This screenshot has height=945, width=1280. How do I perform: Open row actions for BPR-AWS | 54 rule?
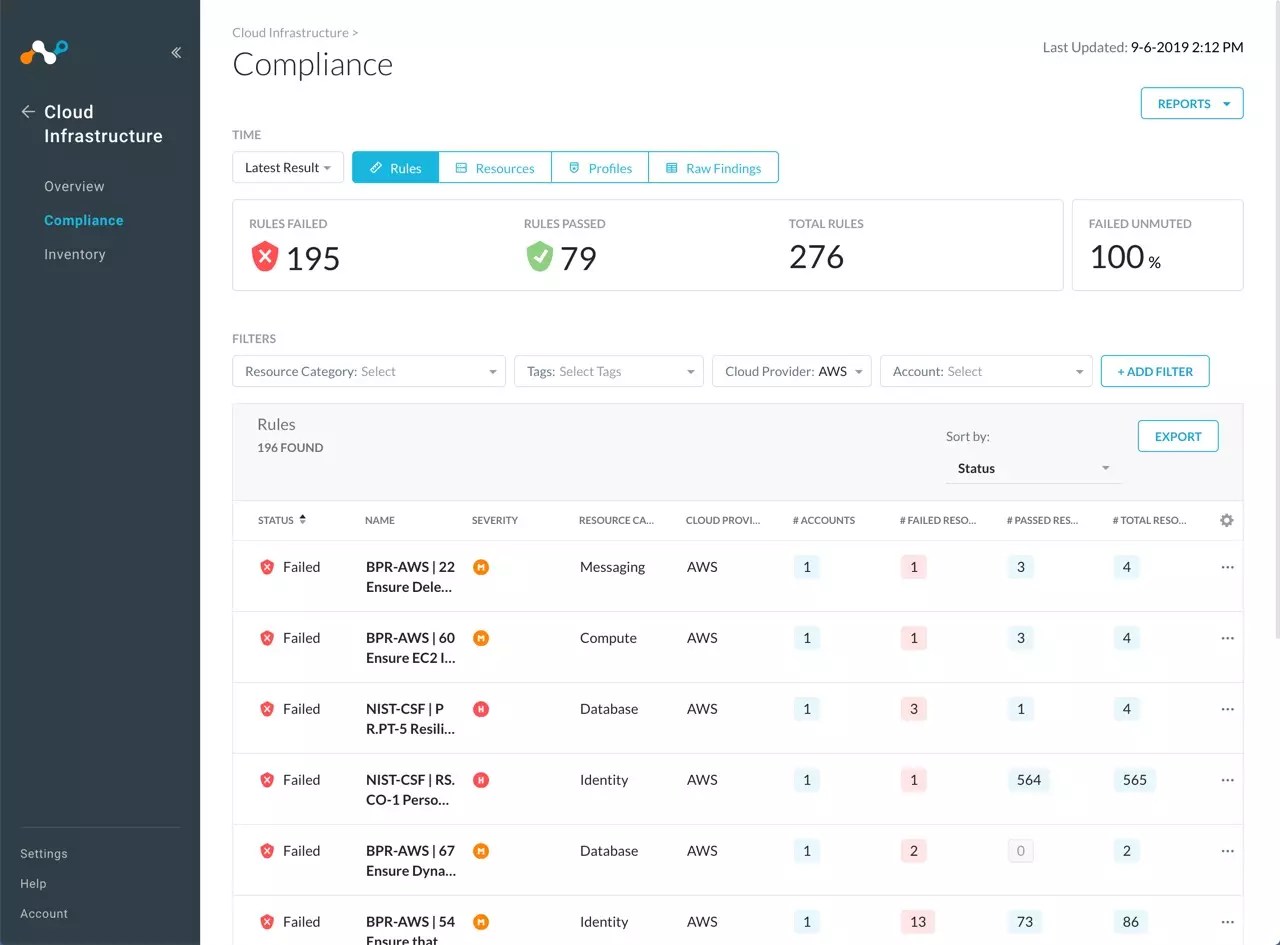coord(1227,922)
